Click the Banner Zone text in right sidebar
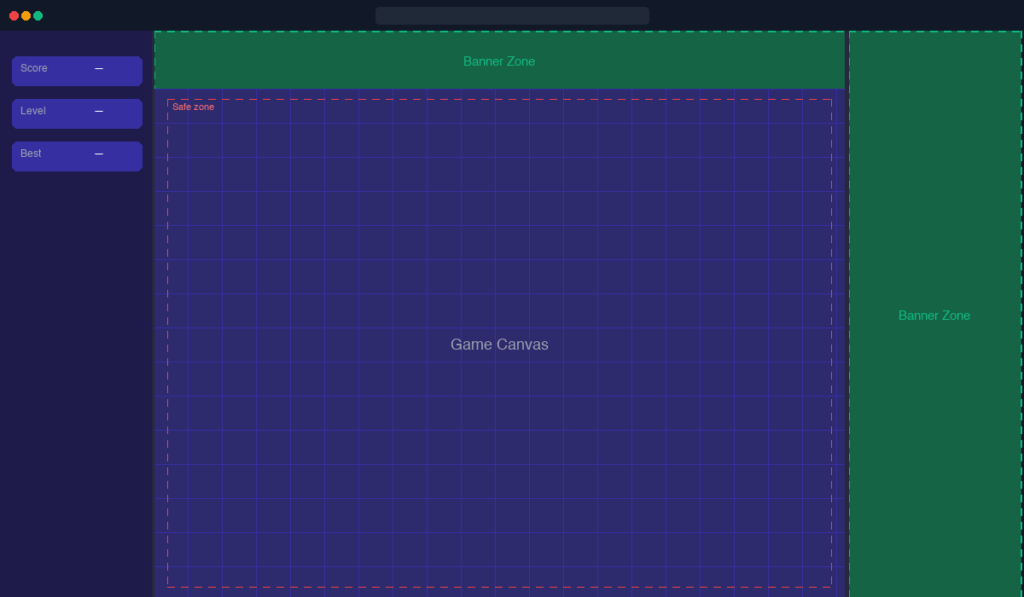This screenshot has width=1024, height=597. pyautogui.click(x=934, y=315)
